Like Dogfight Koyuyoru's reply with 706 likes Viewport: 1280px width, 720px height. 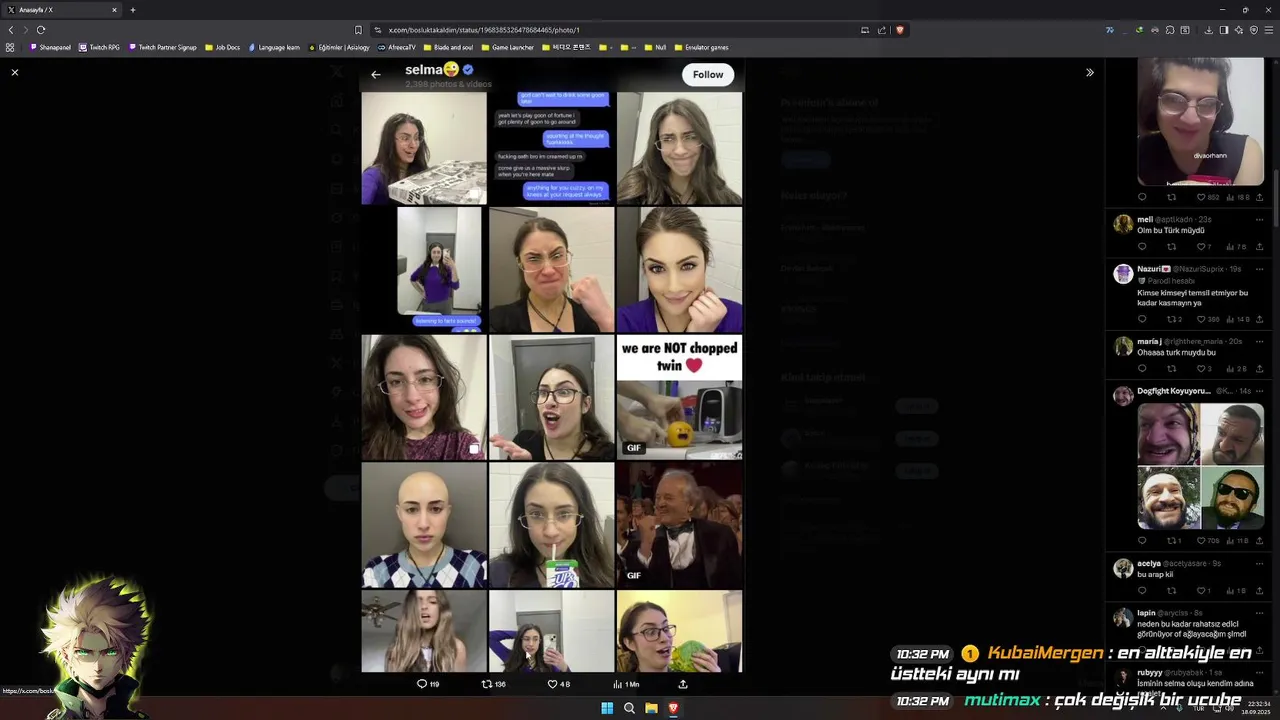(1208, 541)
